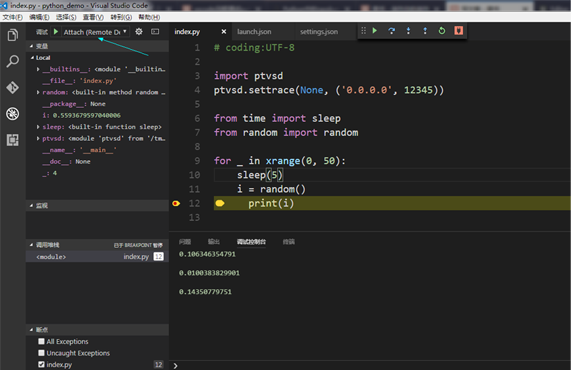Toggle All Exceptions checkbox

click(42, 341)
